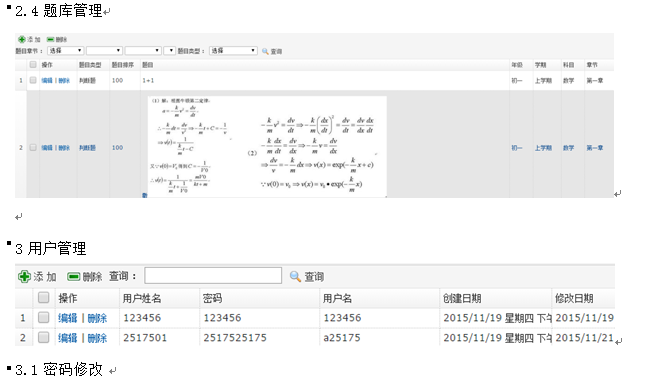Image resolution: width=655 pixels, height=385 pixels.
Task: Toggle the select-all checkbox in question bank header
Action: tap(33, 64)
